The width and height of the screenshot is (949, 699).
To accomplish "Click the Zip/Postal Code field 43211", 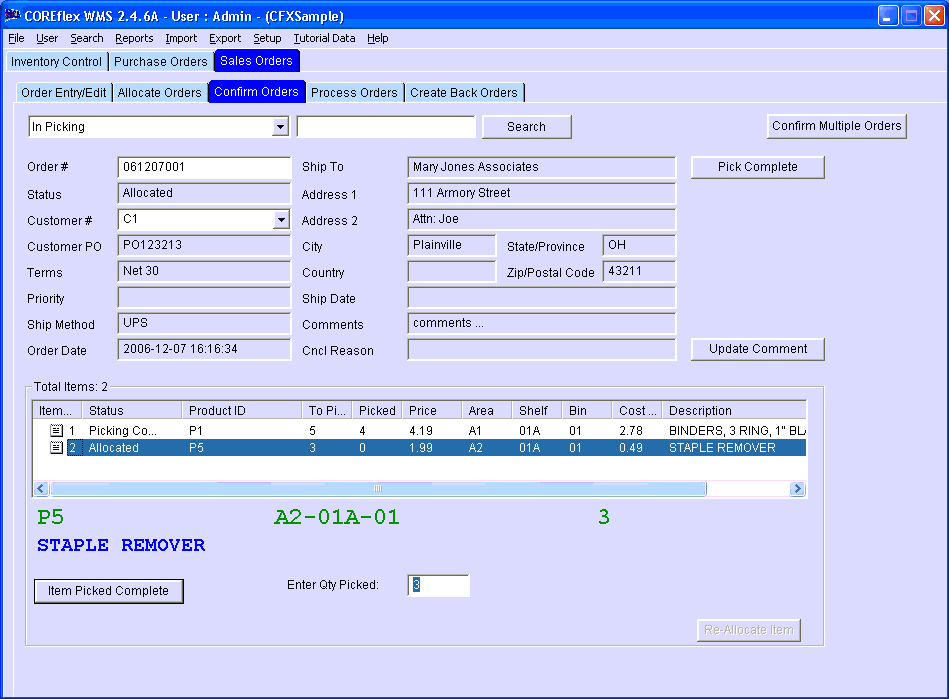I will [x=639, y=272].
